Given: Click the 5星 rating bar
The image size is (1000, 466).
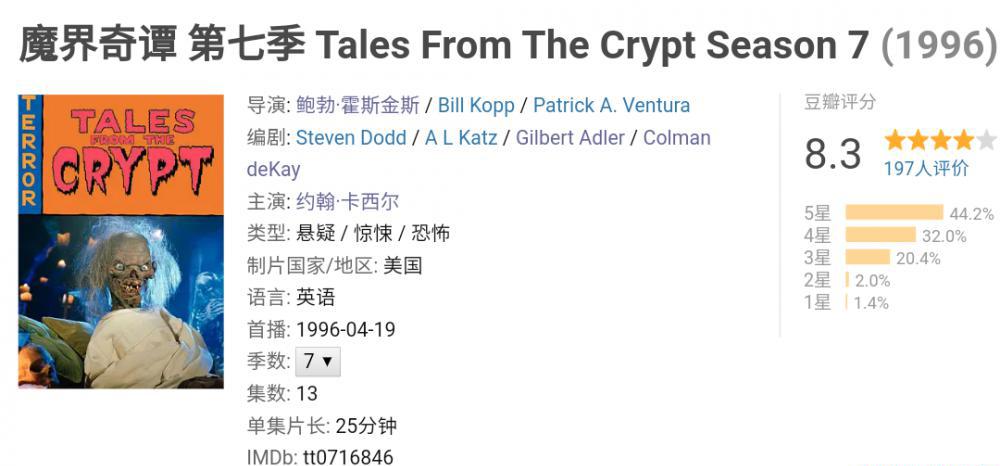Looking at the screenshot, I should (x=894, y=212).
